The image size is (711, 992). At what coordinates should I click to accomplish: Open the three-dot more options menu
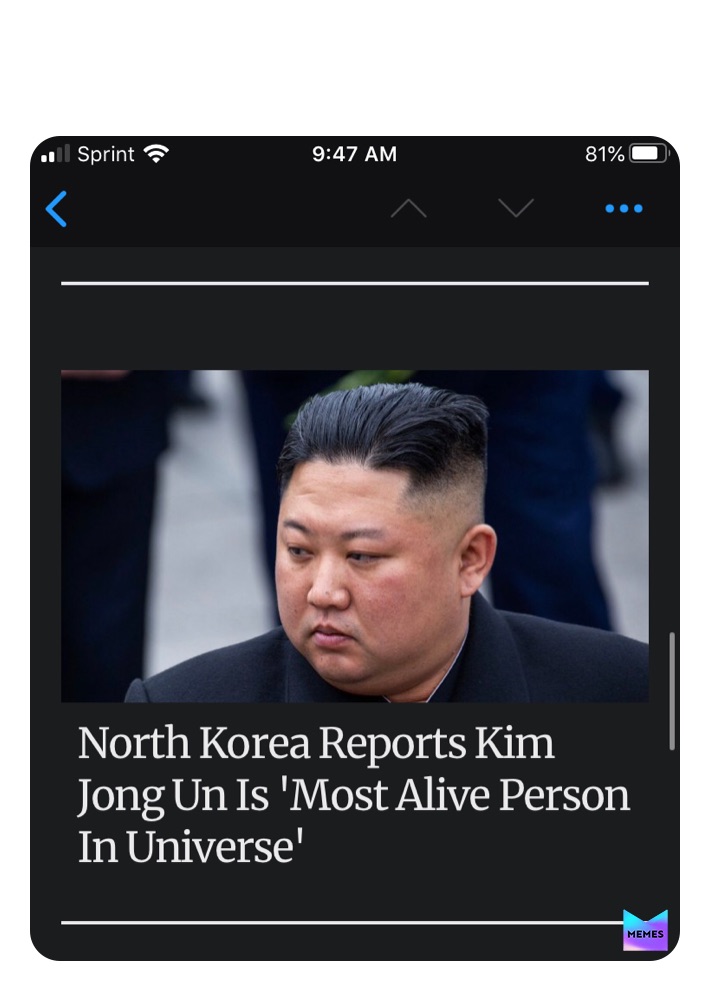(624, 208)
